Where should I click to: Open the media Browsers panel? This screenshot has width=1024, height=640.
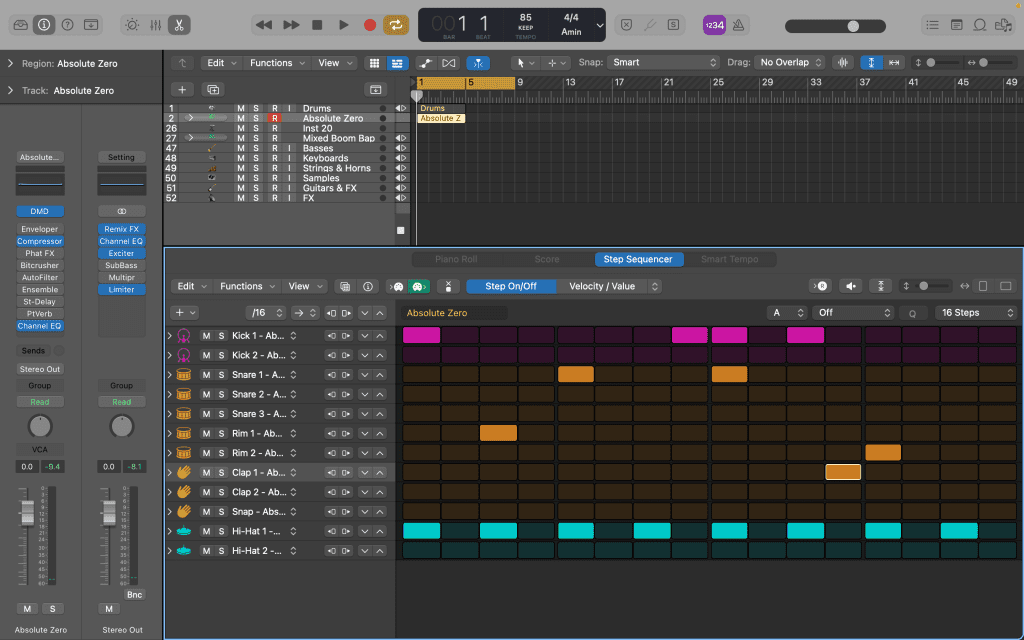tap(1003, 25)
